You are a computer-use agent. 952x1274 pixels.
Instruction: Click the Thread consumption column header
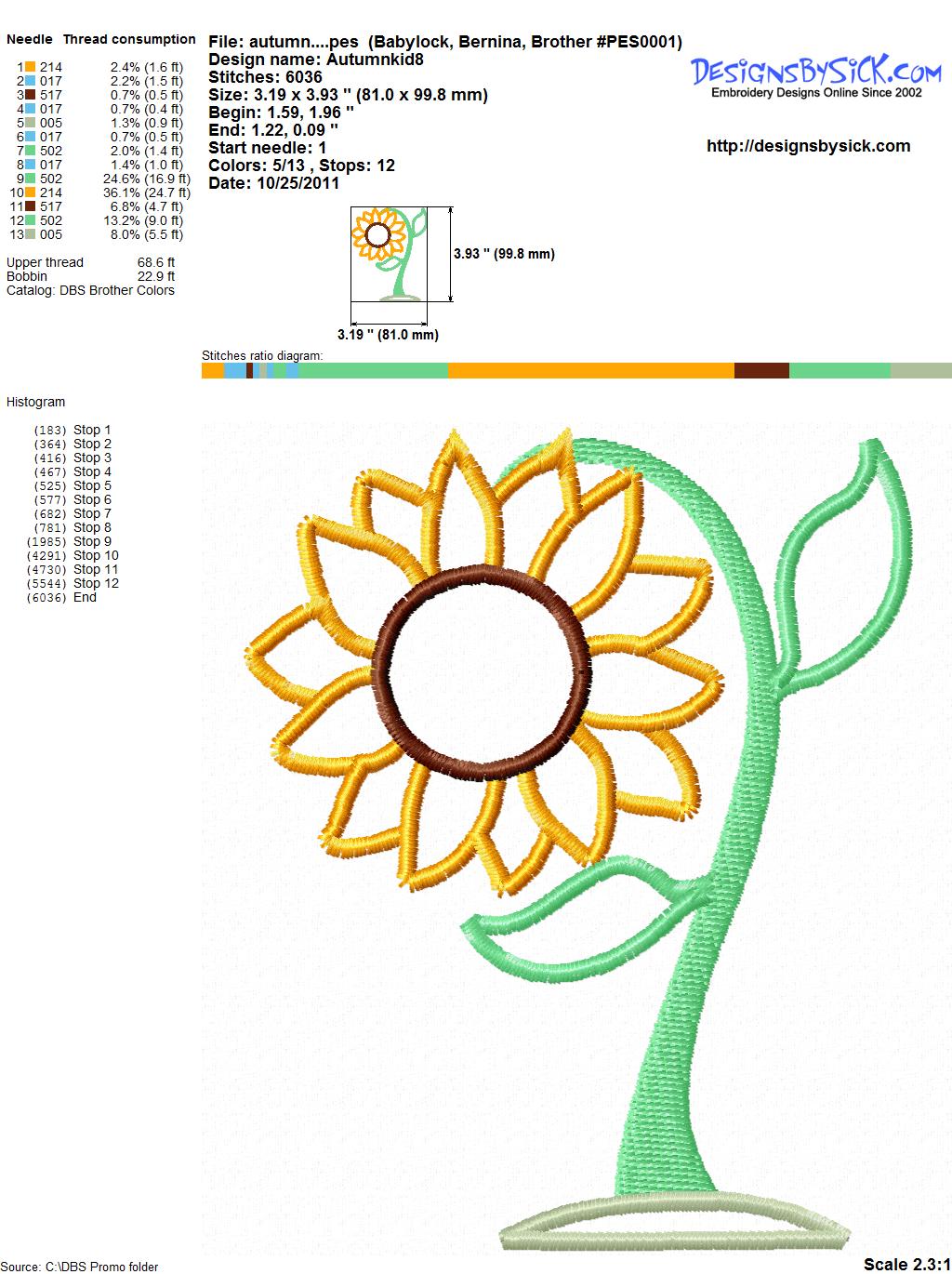(x=129, y=39)
